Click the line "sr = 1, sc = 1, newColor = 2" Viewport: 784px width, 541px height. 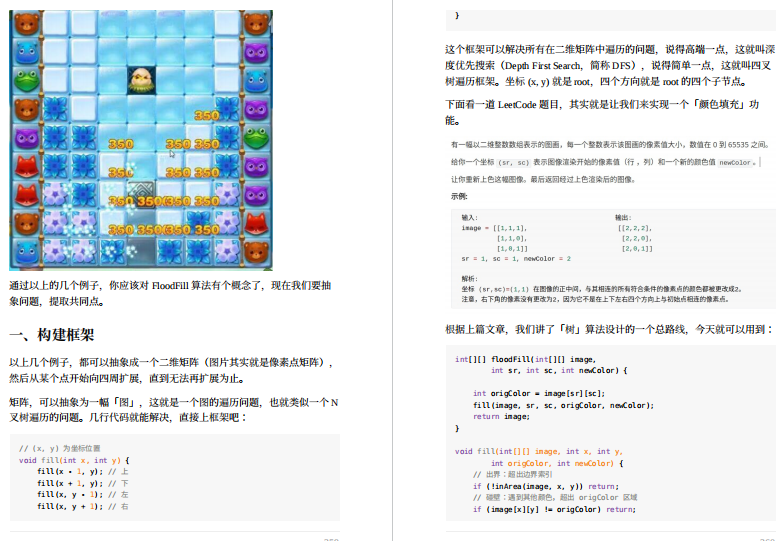[x=516, y=259]
